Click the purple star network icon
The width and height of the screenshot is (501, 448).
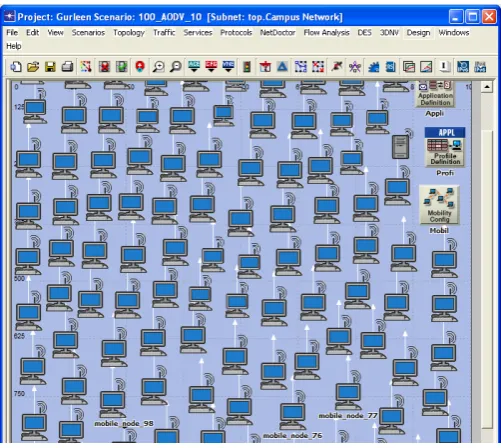tap(355, 67)
